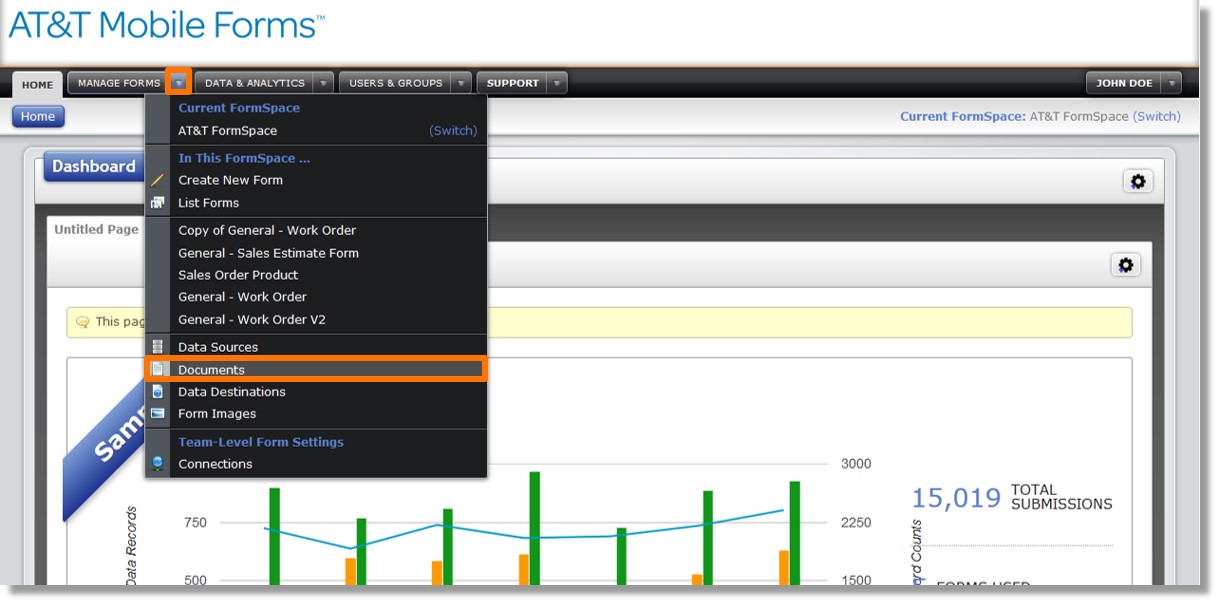Open the Support menu
The width and height of the screenshot is (1218, 603).
coord(512,83)
